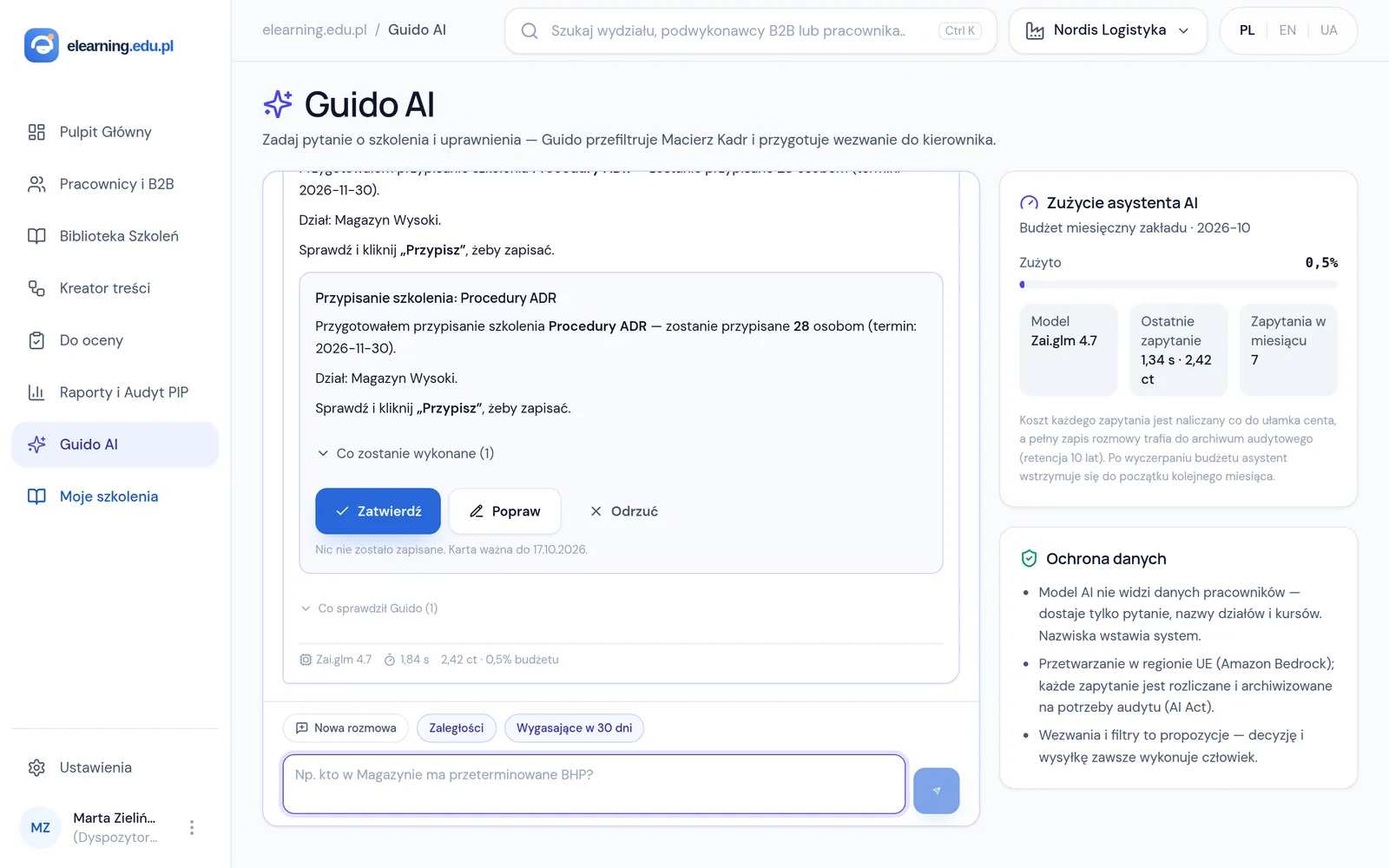1389x868 pixels.
Task: Confirm with the Zatwierdź button
Action: tap(378, 511)
